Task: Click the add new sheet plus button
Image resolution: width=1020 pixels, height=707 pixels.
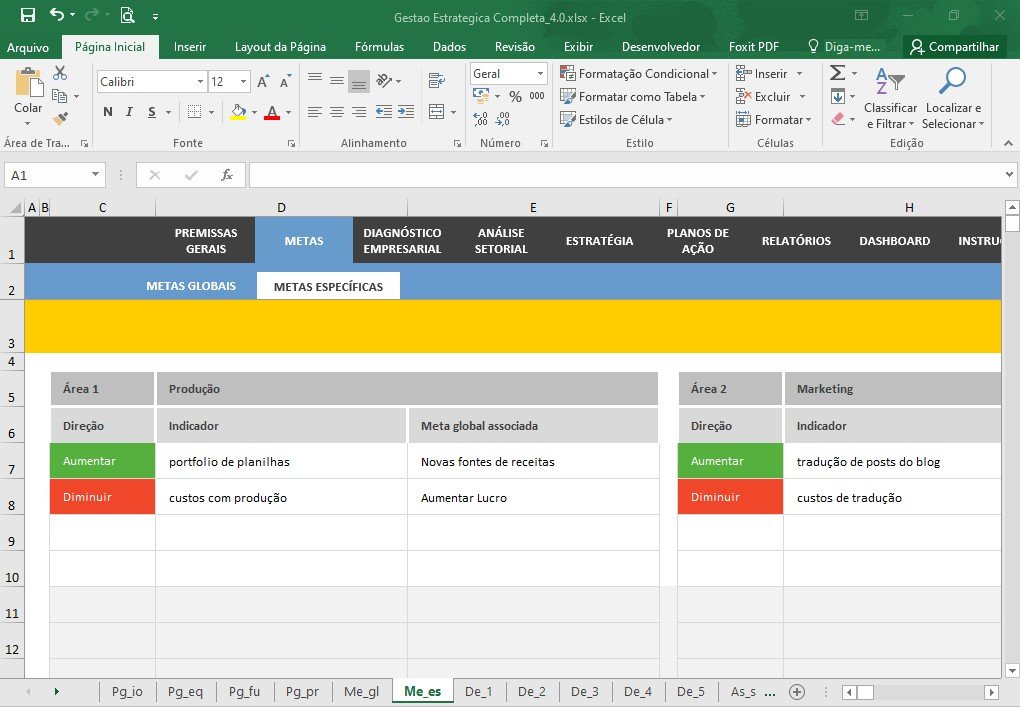Action: tap(797, 691)
